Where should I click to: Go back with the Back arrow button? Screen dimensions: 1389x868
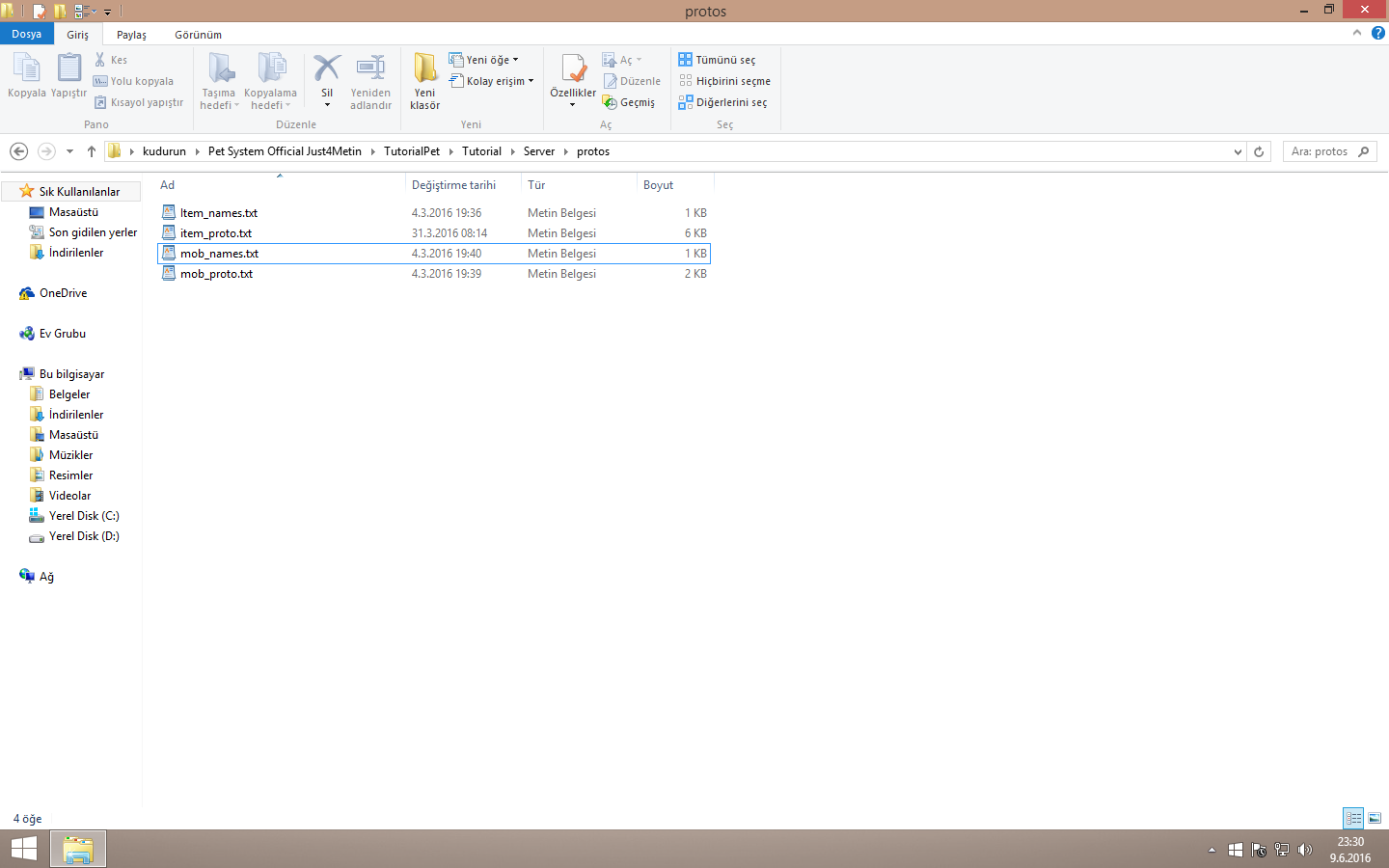pyautogui.click(x=18, y=151)
